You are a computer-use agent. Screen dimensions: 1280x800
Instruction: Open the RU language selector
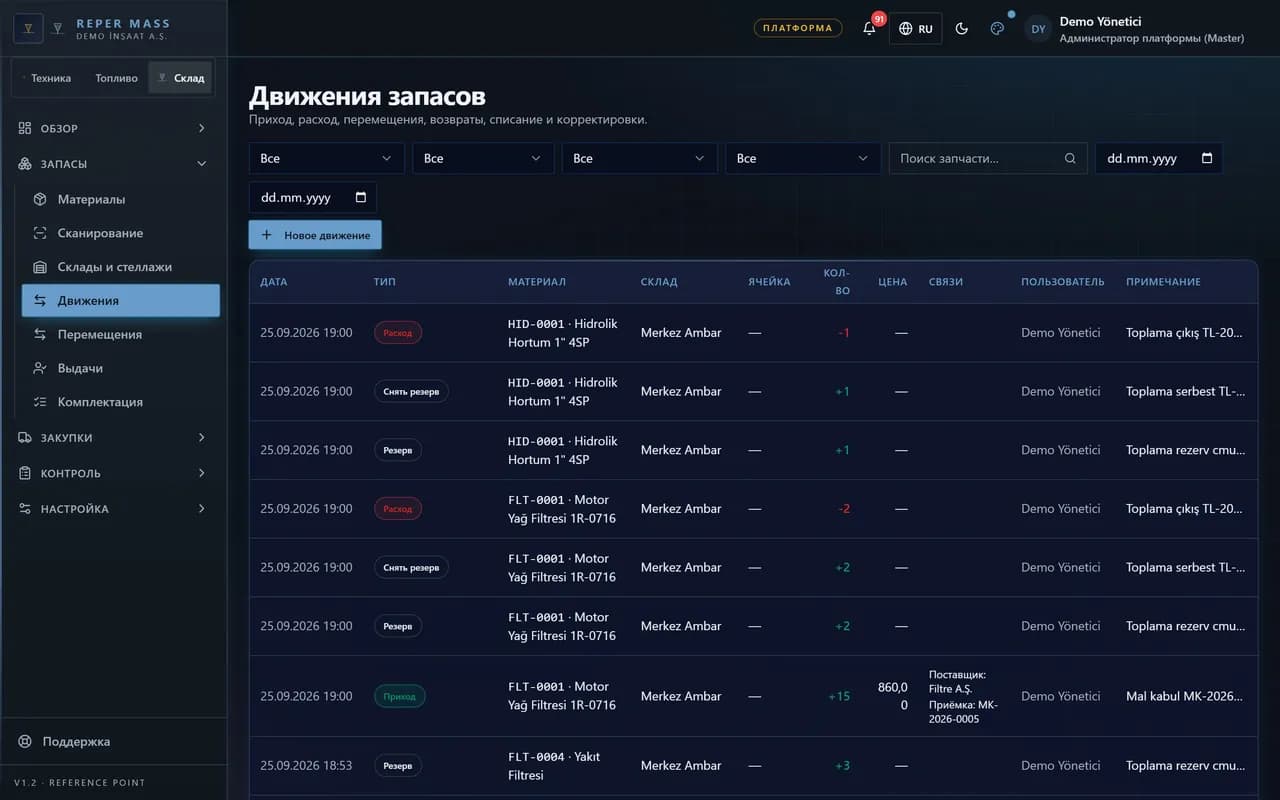coord(915,28)
